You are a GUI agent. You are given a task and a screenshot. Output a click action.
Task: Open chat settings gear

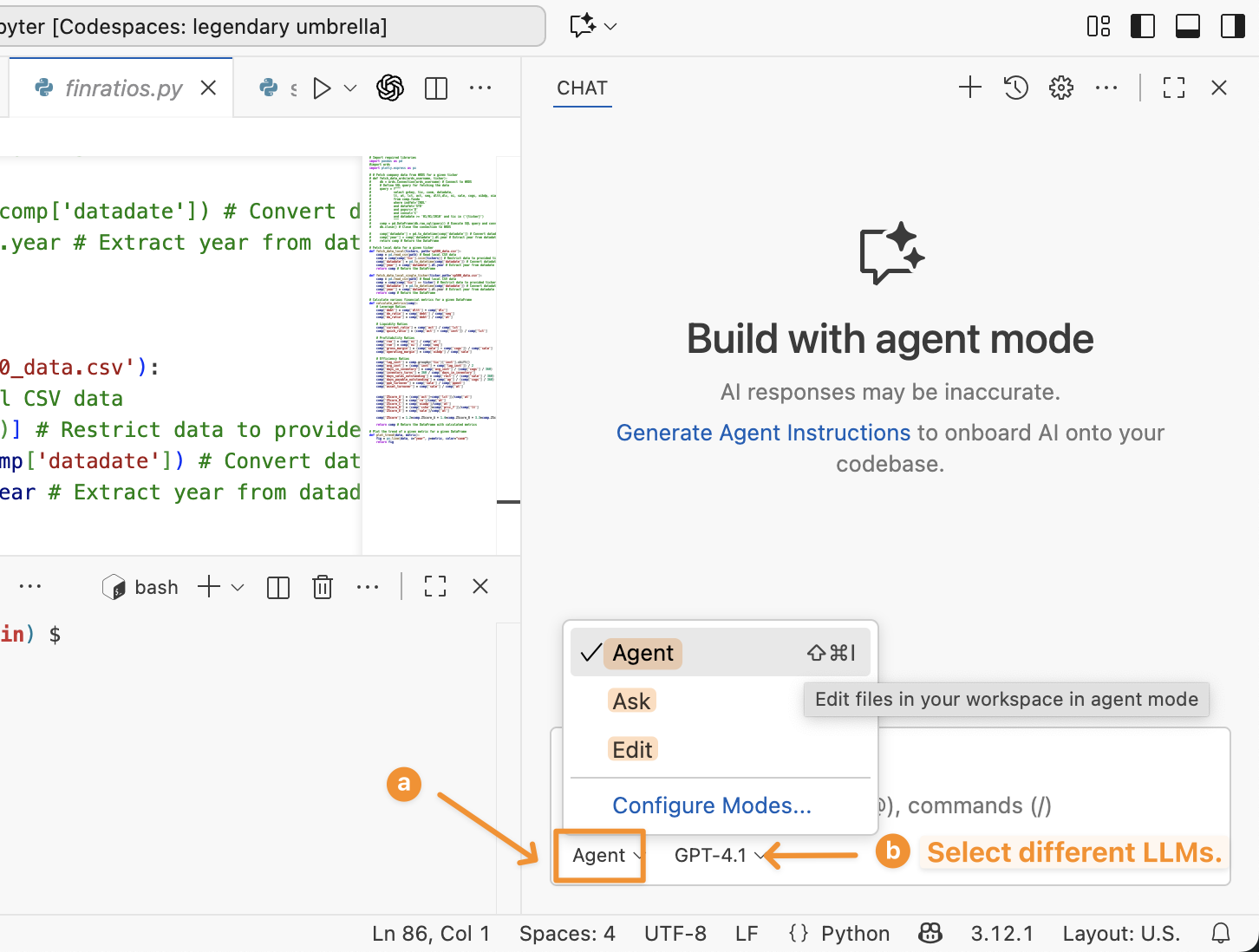1061,88
